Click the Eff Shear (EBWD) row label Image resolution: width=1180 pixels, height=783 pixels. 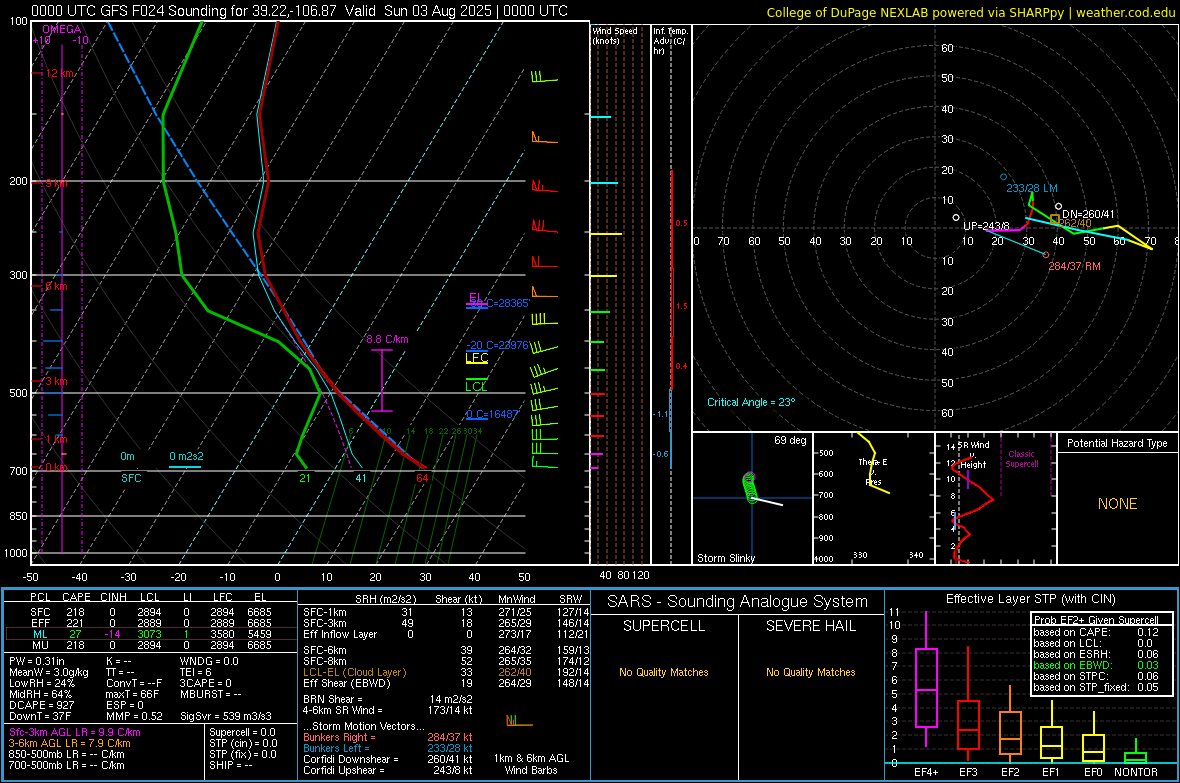pos(347,683)
